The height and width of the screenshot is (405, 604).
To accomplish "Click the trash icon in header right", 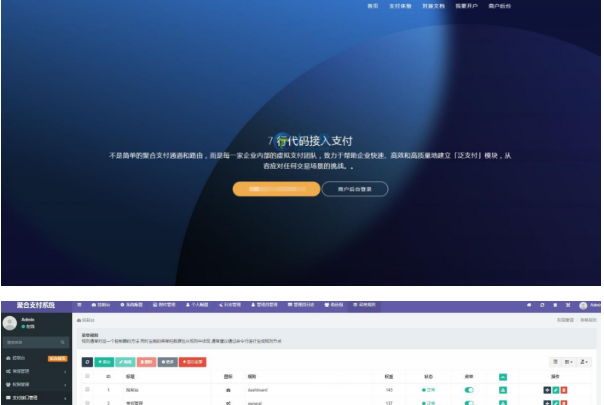I will [555, 305].
